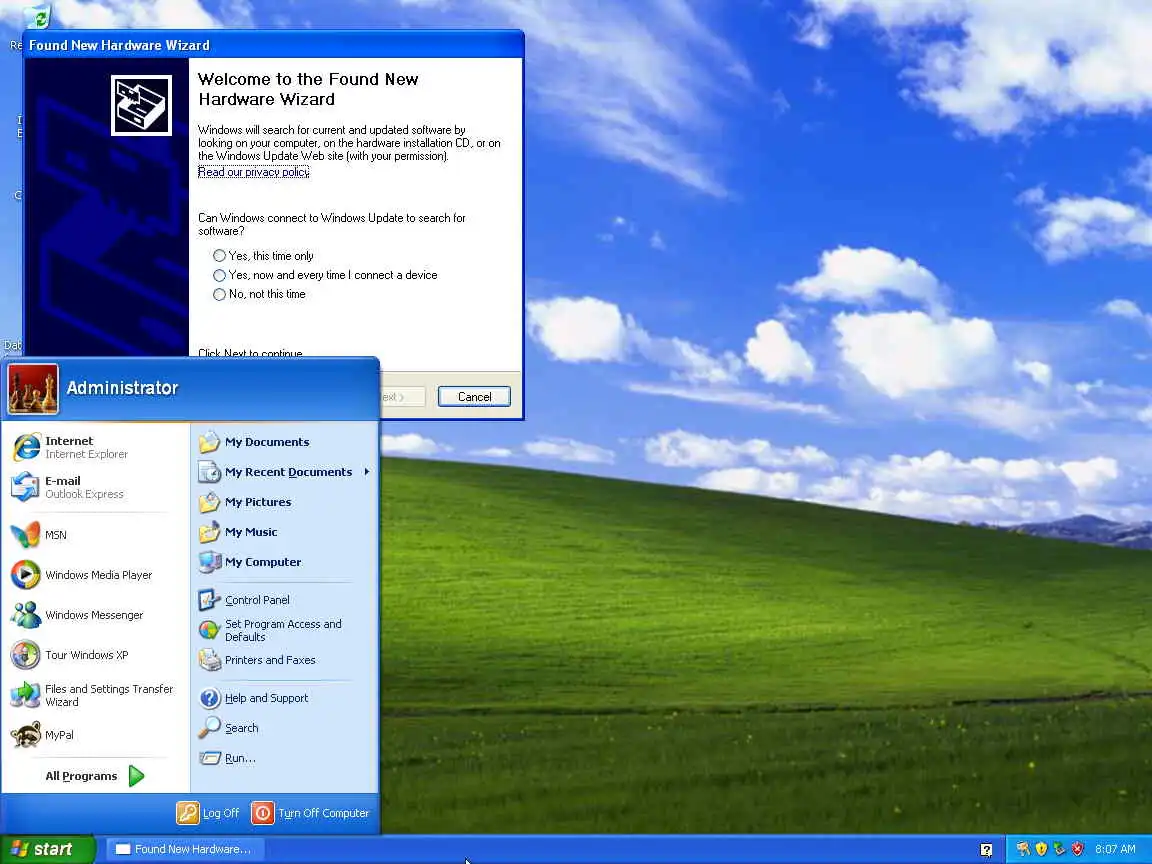Open 'Read our privacy policy' link
The image size is (1152, 864).
[253, 172]
